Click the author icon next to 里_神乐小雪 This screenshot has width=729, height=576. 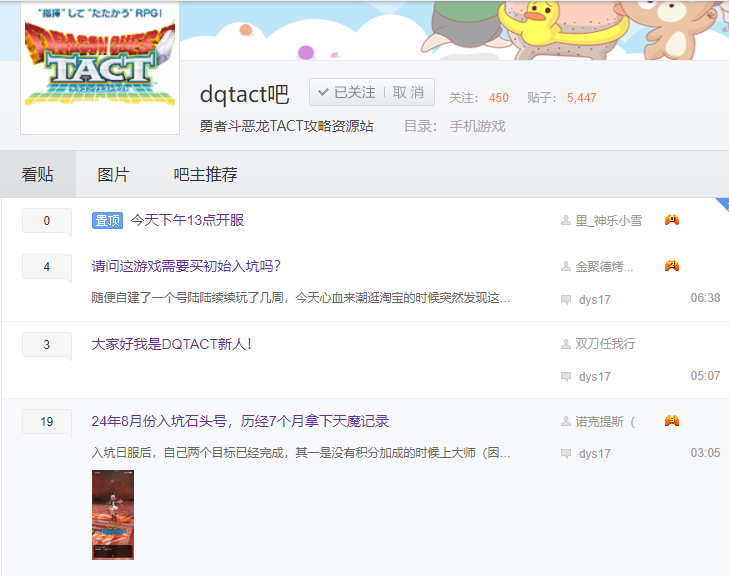[x=566, y=220]
